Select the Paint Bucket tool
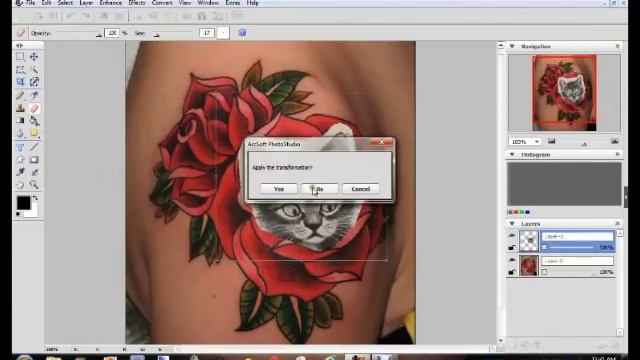The width and height of the screenshot is (640, 360). coord(34,120)
